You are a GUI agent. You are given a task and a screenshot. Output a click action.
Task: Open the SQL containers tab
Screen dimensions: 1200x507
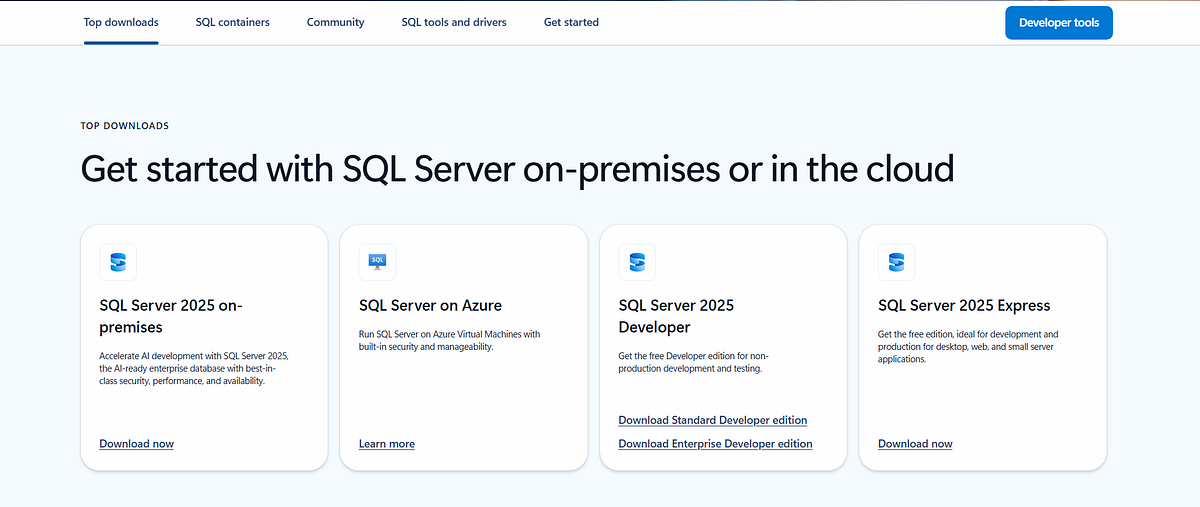pyautogui.click(x=233, y=22)
